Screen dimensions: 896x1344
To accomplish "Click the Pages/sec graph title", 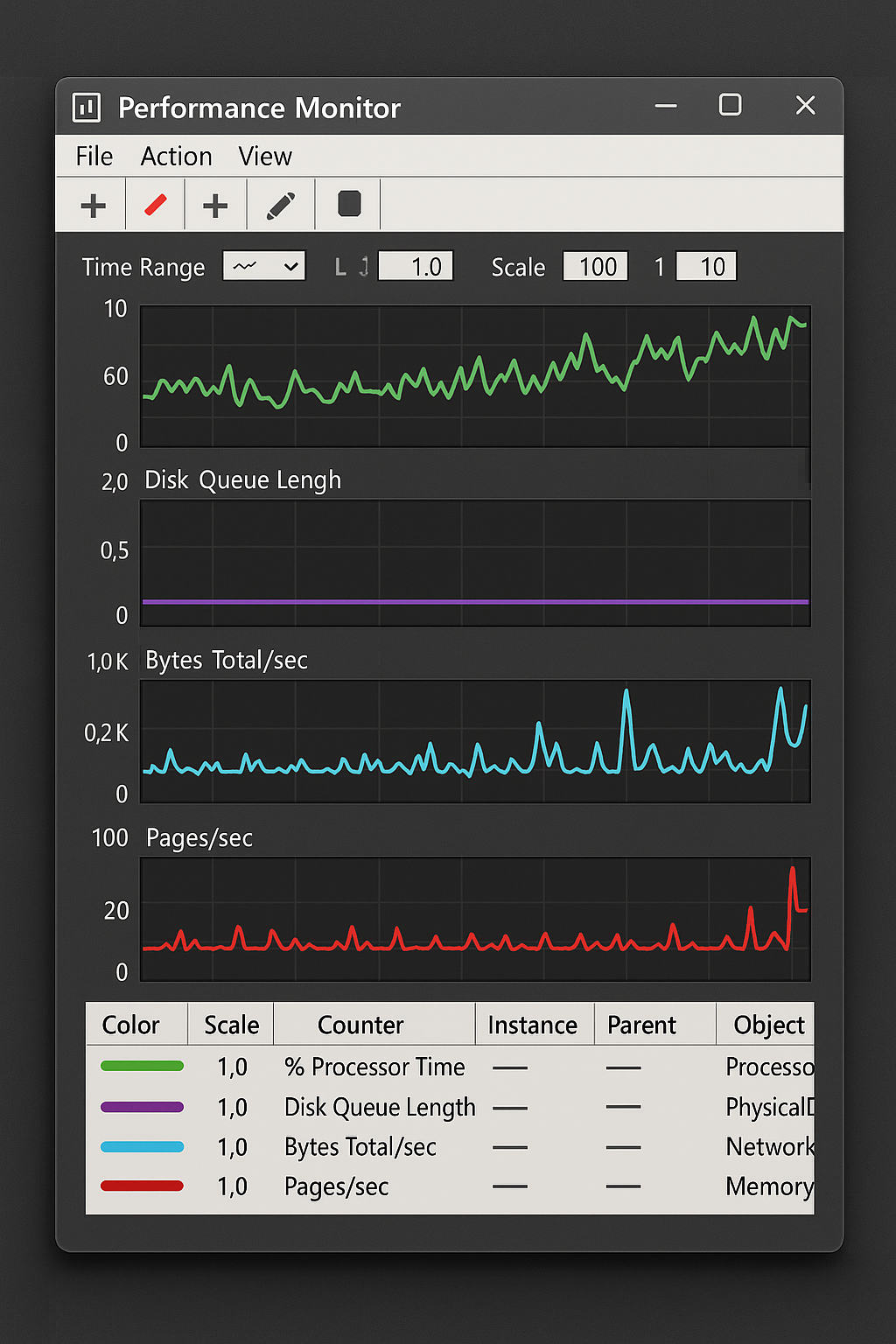I will click(199, 838).
